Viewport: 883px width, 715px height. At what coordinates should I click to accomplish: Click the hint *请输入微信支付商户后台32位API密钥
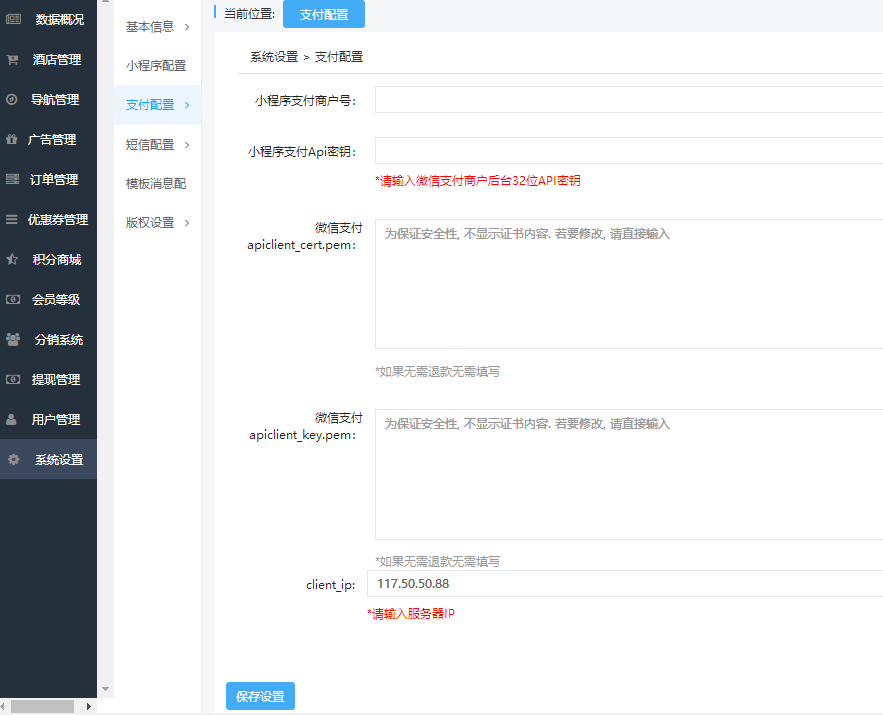tap(478, 181)
